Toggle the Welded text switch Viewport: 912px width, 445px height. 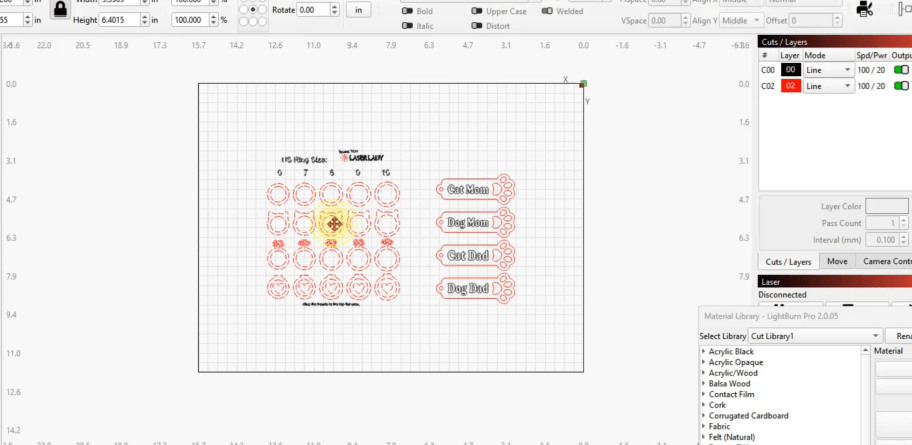point(549,11)
